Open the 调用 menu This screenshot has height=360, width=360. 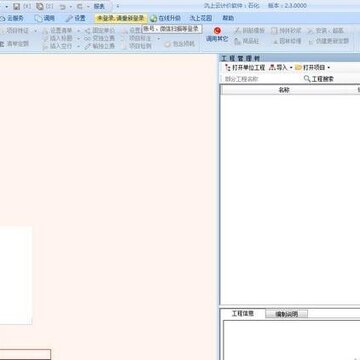click(45, 18)
